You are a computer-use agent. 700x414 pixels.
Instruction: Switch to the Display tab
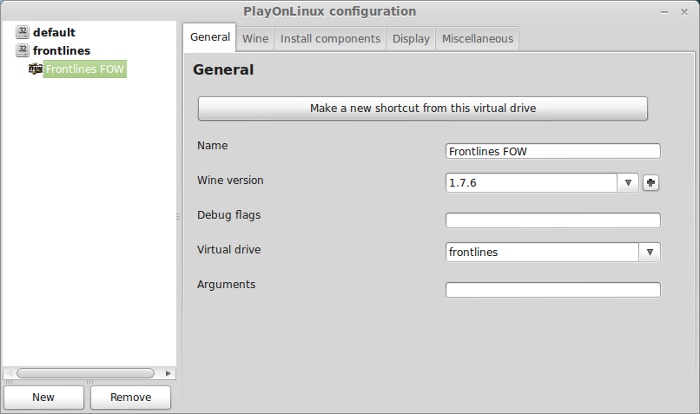point(411,39)
